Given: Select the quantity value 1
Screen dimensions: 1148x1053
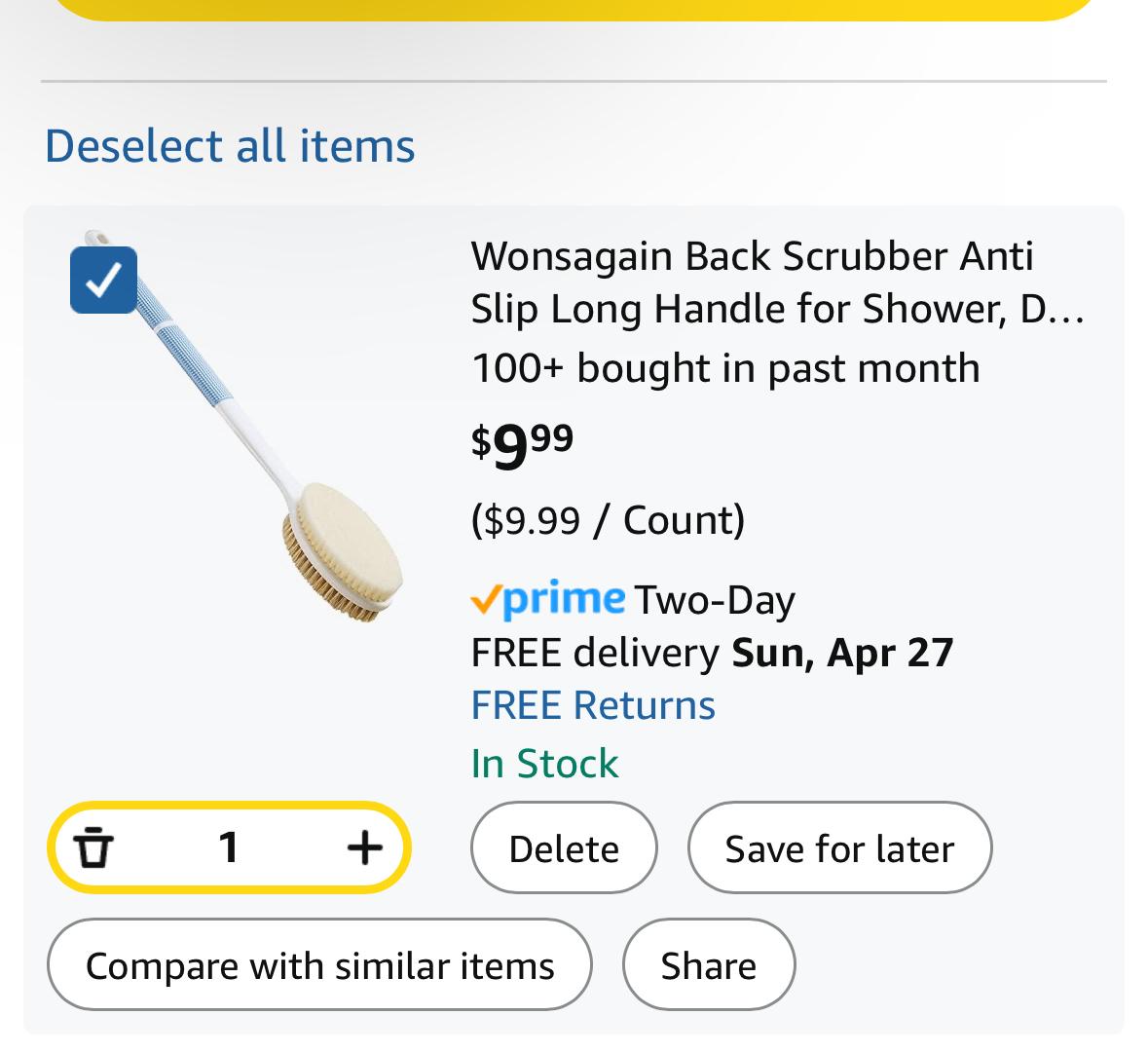Looking at the screenshot, I should 229,847.
